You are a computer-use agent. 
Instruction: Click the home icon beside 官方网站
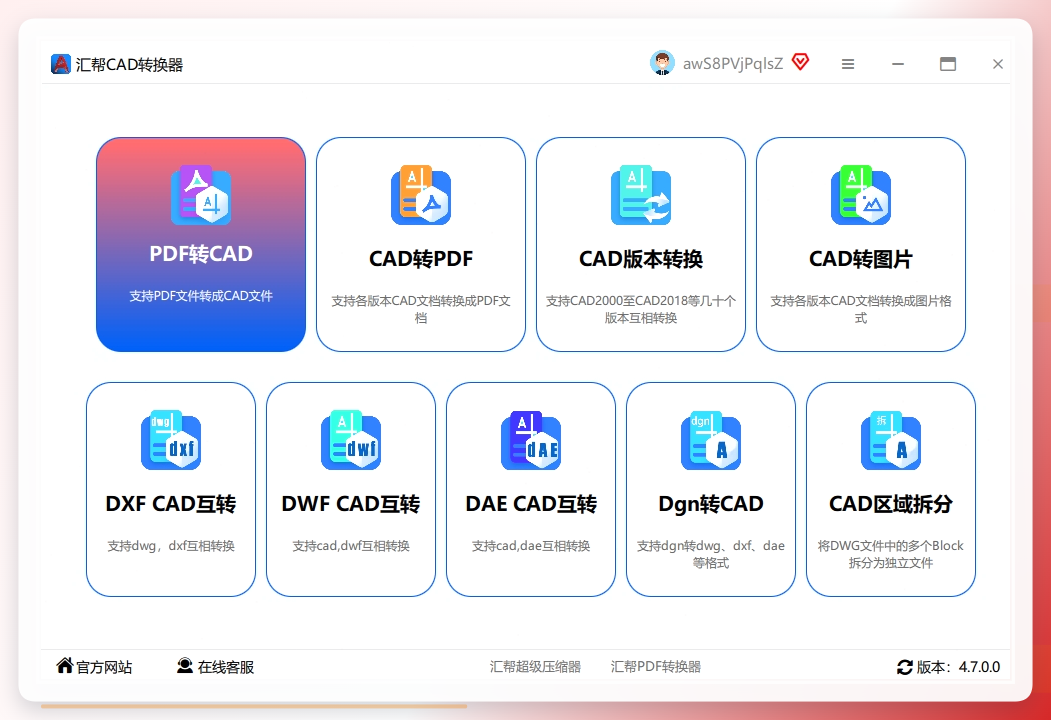(x=64, y=665)
